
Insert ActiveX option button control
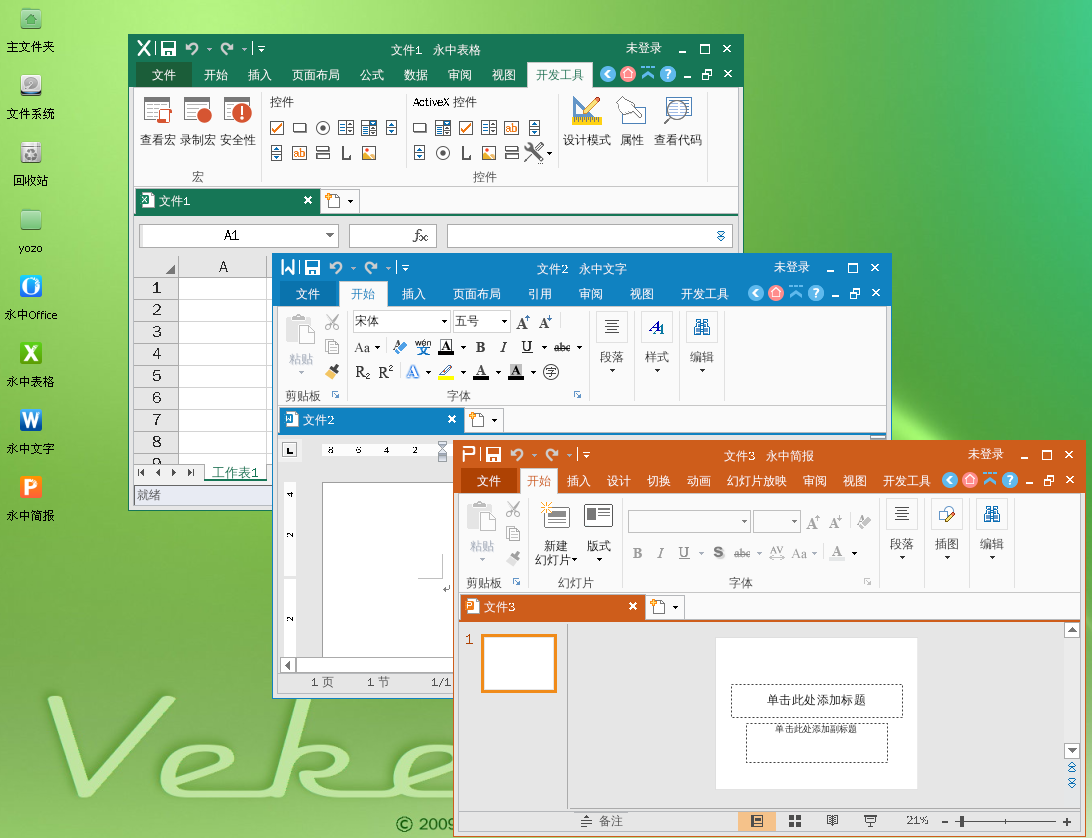tap(442, 153)
